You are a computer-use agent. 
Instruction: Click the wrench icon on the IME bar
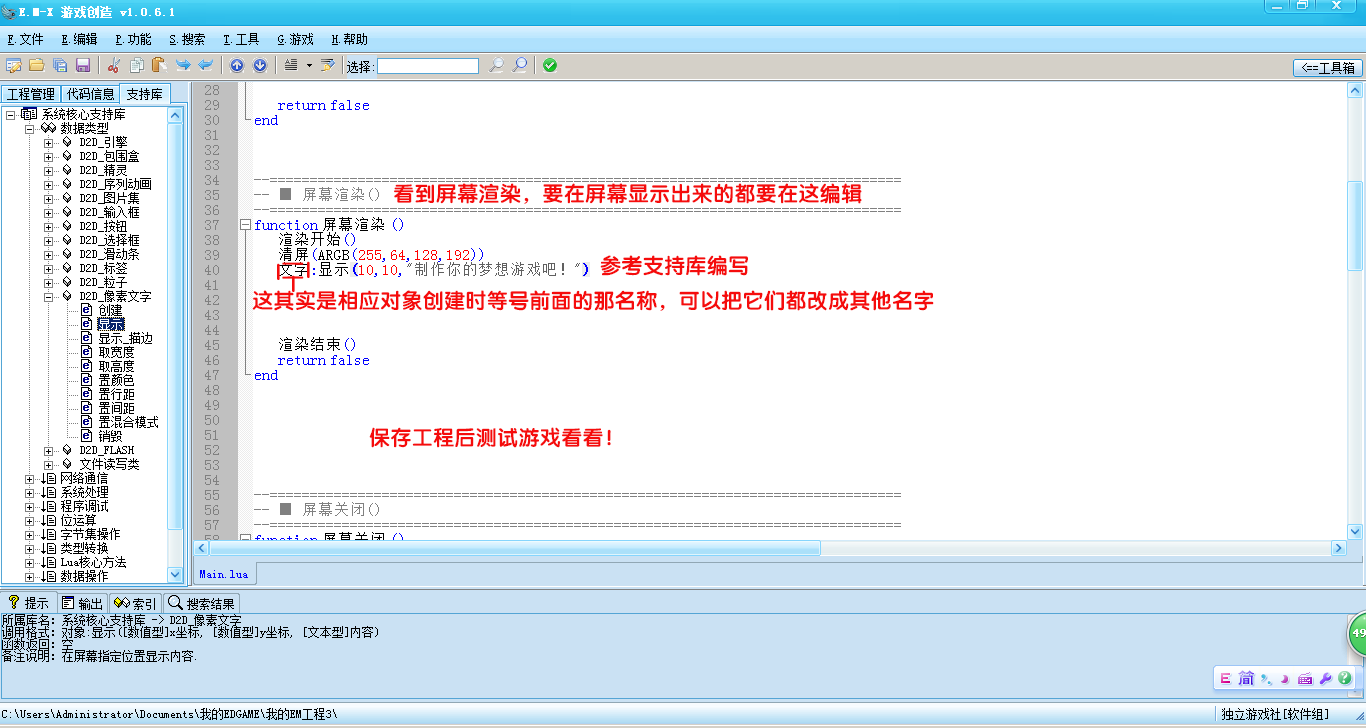pyautogui.click(x=1326, y=678)
